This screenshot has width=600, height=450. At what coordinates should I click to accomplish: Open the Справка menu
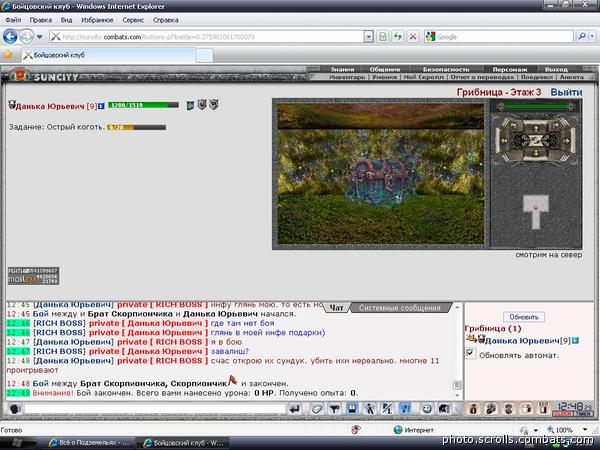tap(166, 20)
